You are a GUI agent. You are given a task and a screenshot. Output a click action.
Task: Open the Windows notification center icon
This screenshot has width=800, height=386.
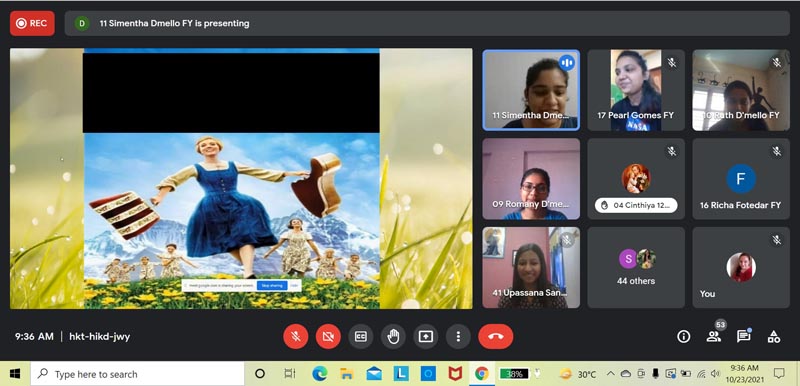779,374
